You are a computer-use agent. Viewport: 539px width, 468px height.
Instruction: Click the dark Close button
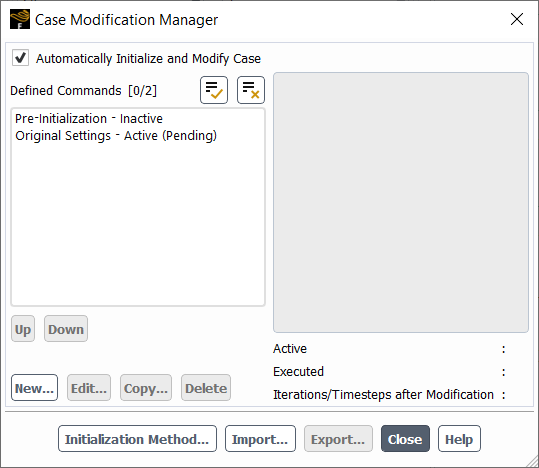click(405, 439)
